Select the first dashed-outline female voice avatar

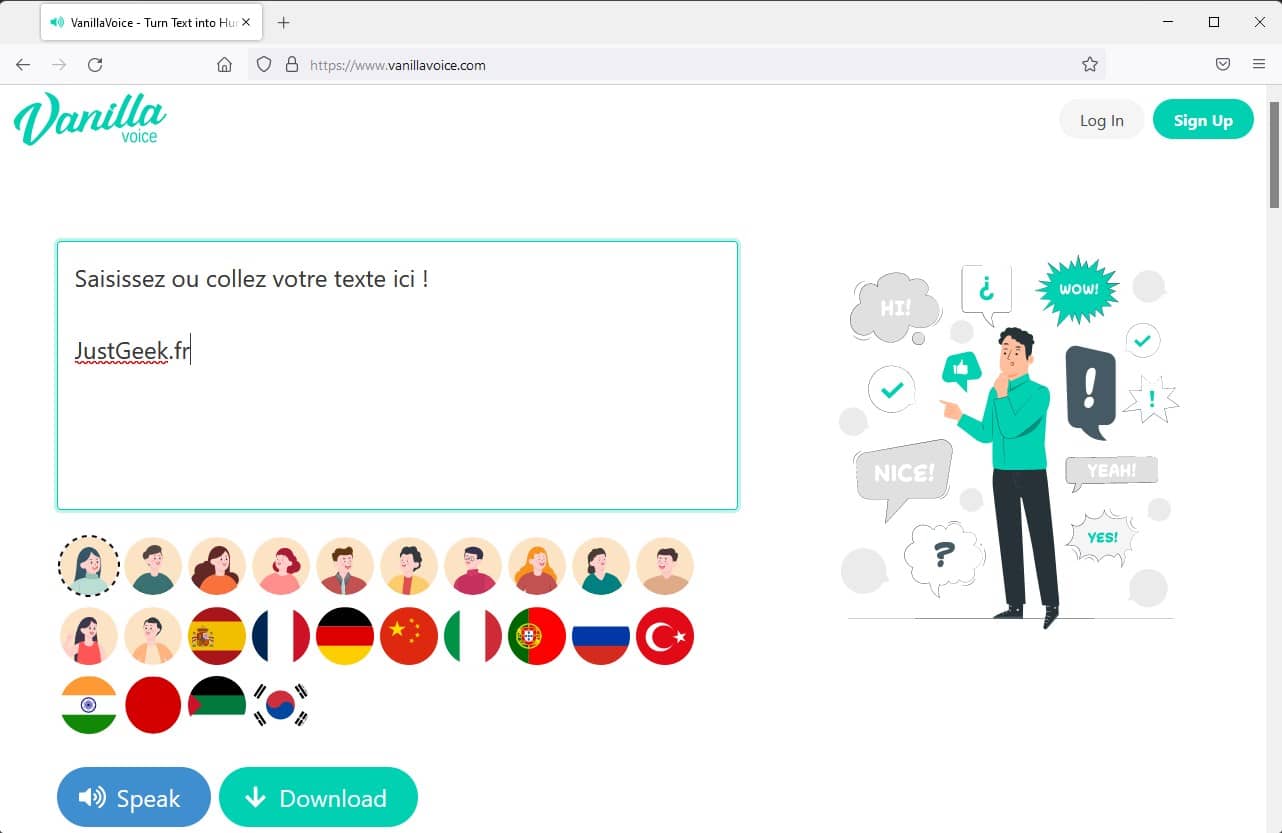click(89, 566)
